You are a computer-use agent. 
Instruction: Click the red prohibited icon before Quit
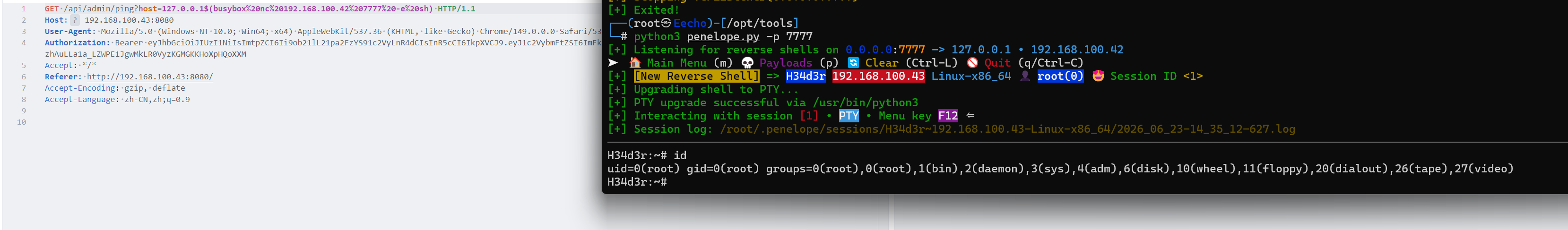pyautogui.click(x=973, y=63)
